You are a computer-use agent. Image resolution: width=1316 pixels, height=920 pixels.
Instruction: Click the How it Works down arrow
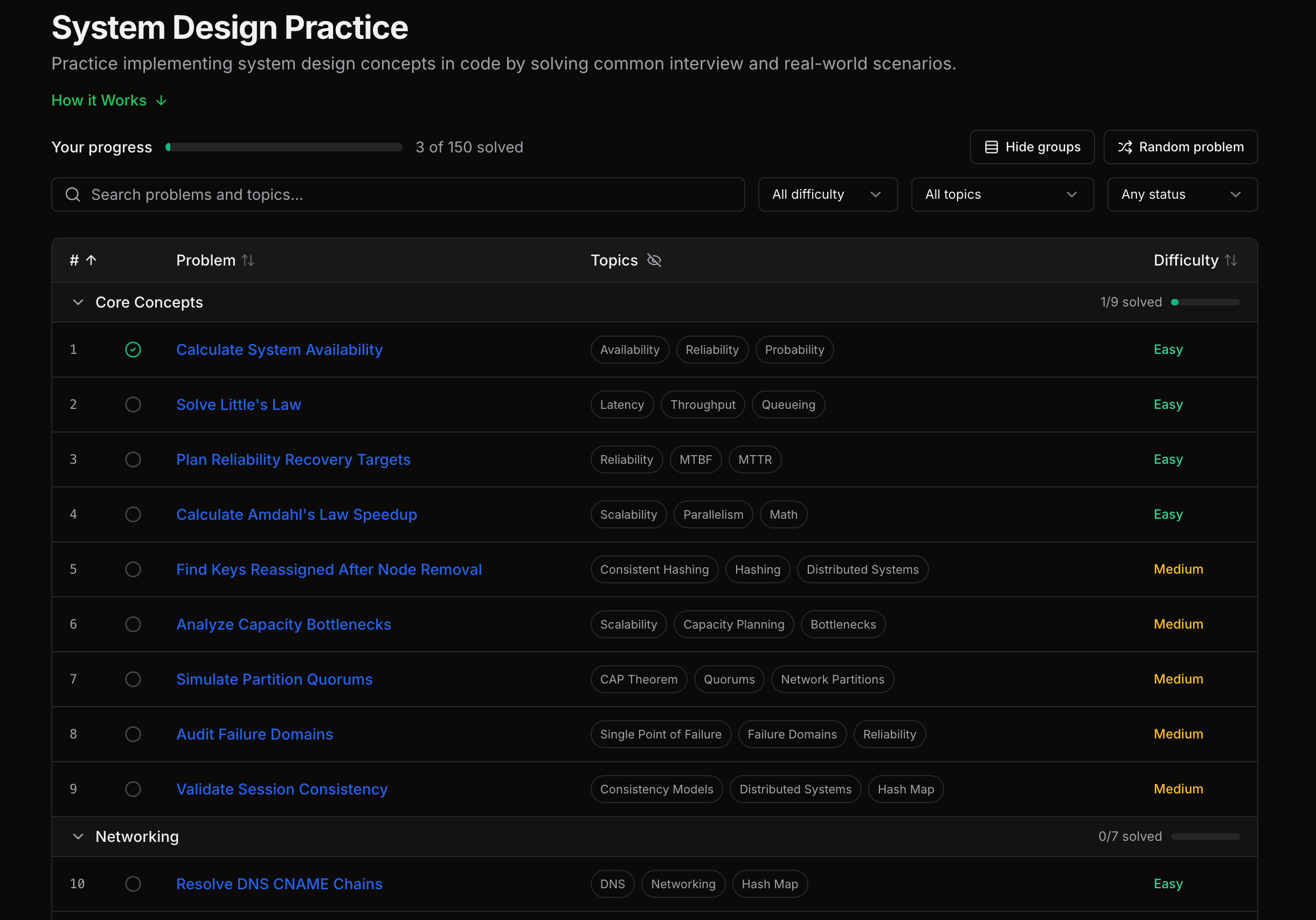pos(161,101)
